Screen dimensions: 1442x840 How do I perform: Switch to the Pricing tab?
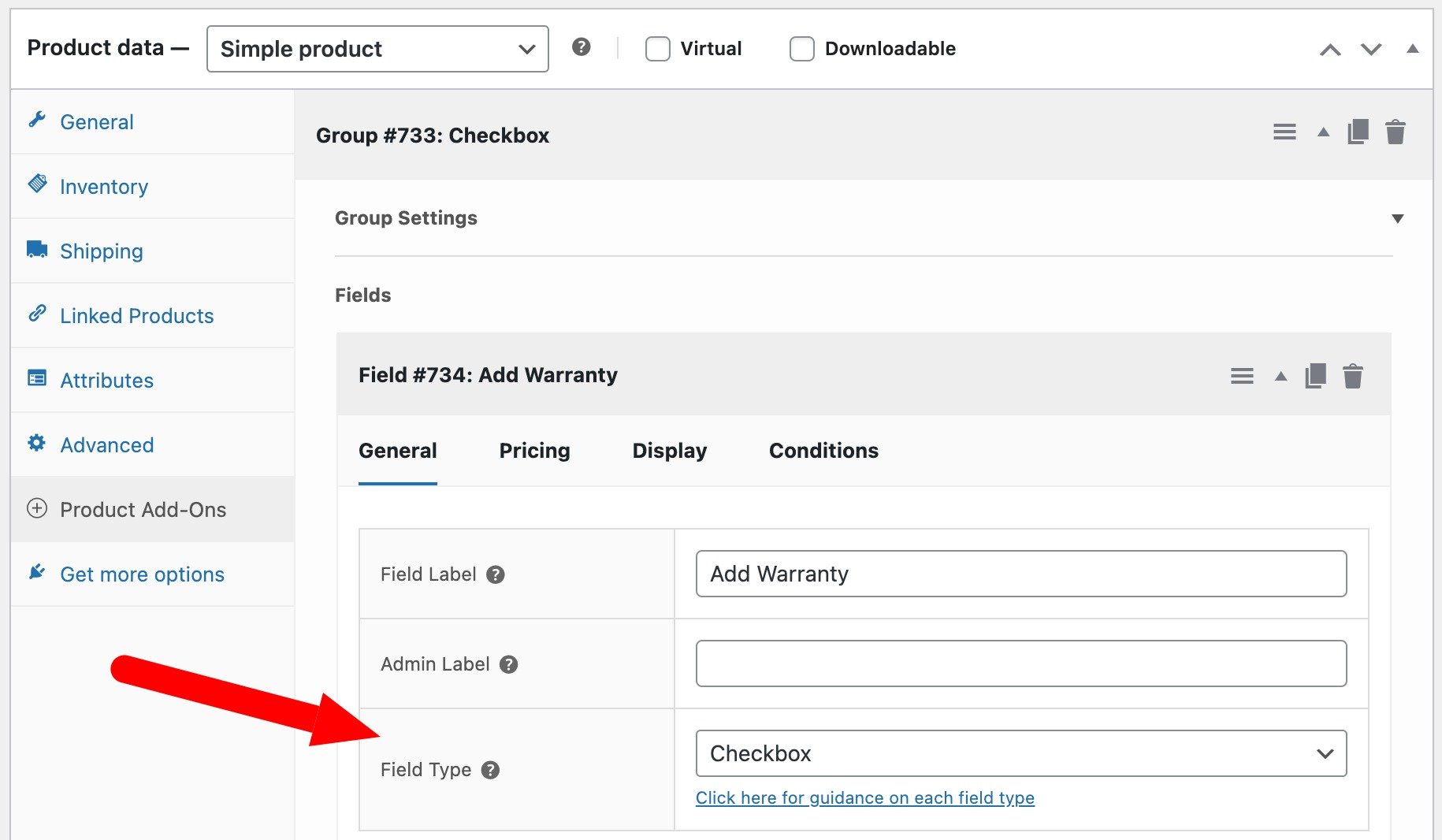tap(534, 451)
